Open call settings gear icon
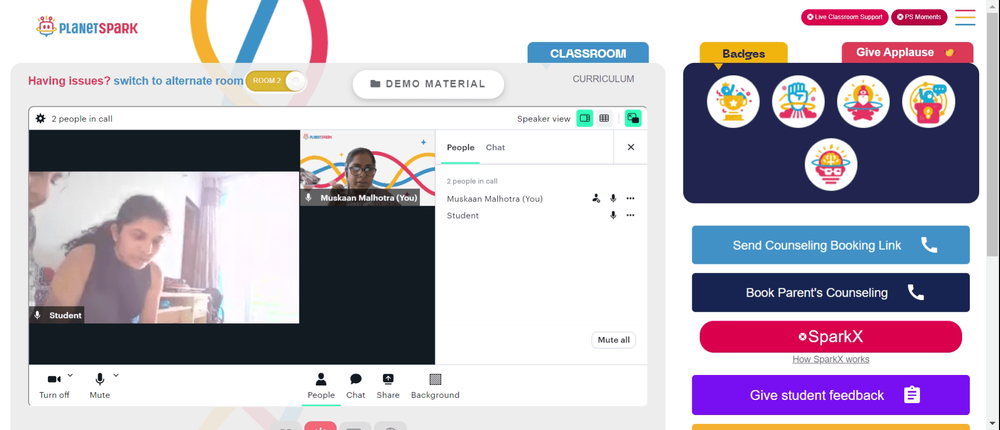The image size is (1000, 430). 40,118
